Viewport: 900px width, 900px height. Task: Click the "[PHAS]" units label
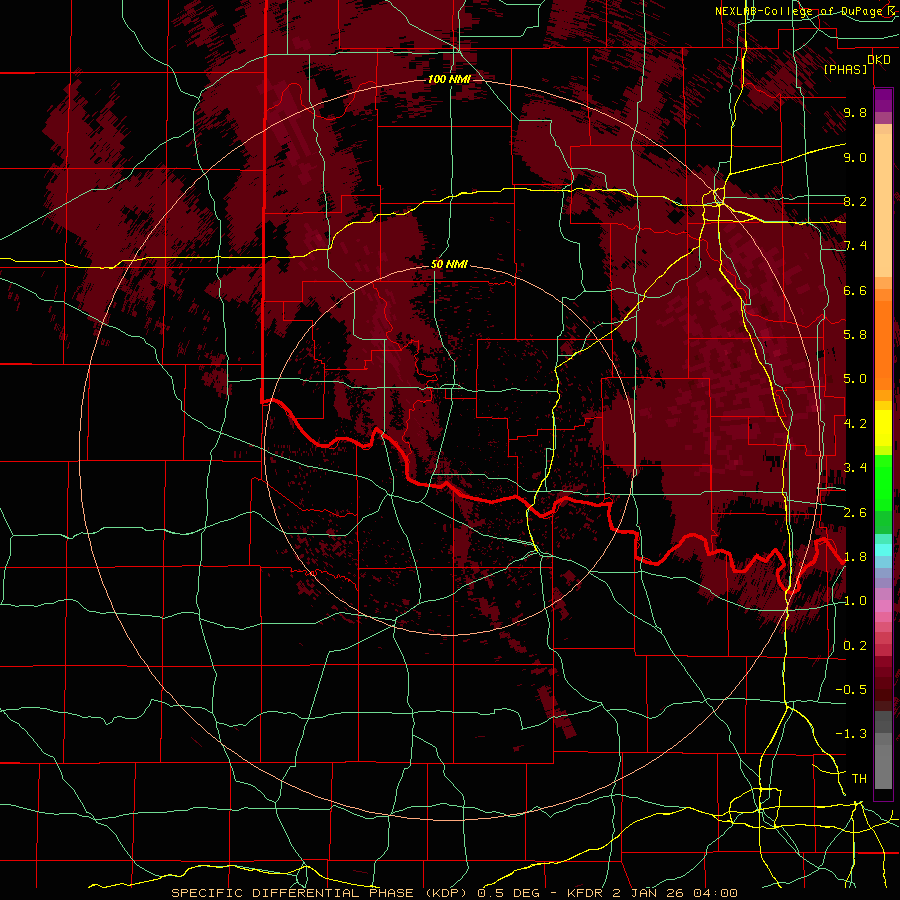click(x=845, y=69)
